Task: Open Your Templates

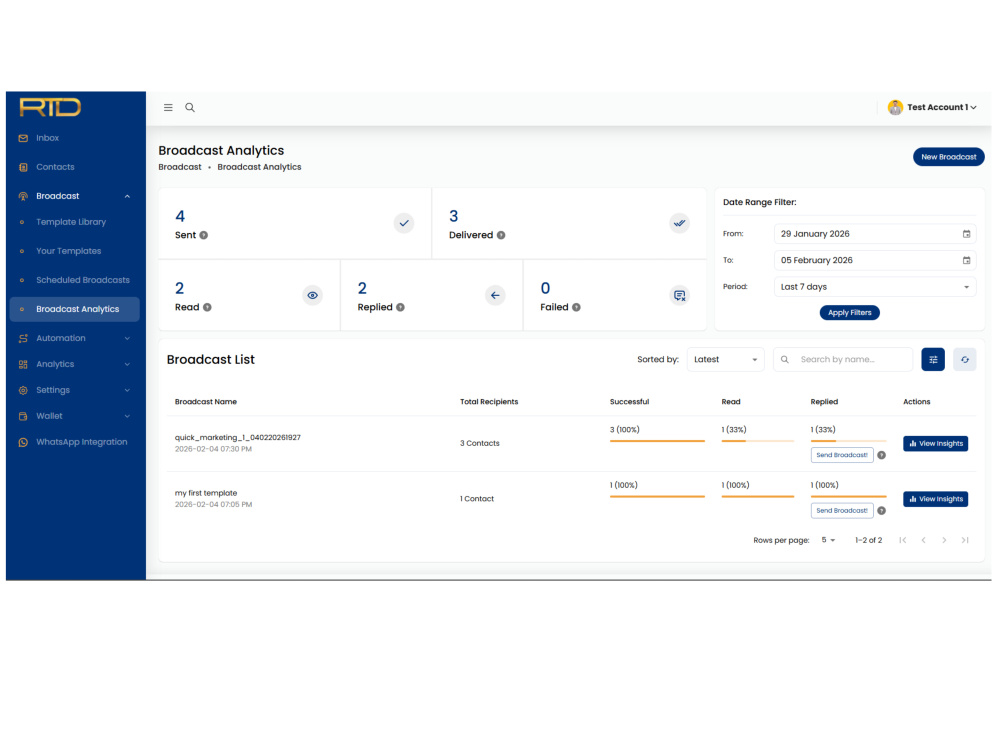Action: coord(74,251)
